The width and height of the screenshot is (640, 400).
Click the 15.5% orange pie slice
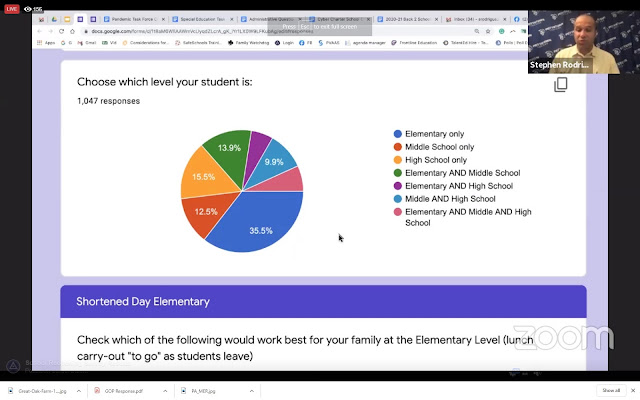(x=204, y=176)
